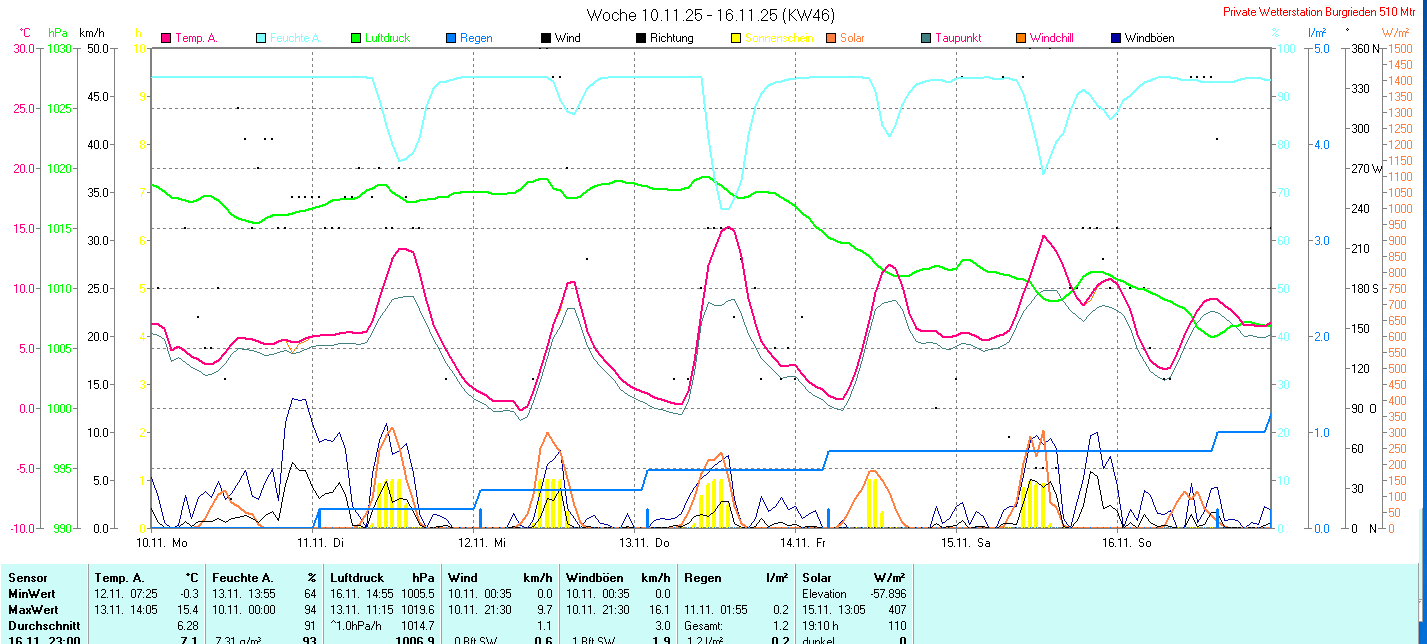This screenshot has width=1427, height=644.
Task: Select the Richtung legend label
Action: pyautogui.click(x=671, y=38)
